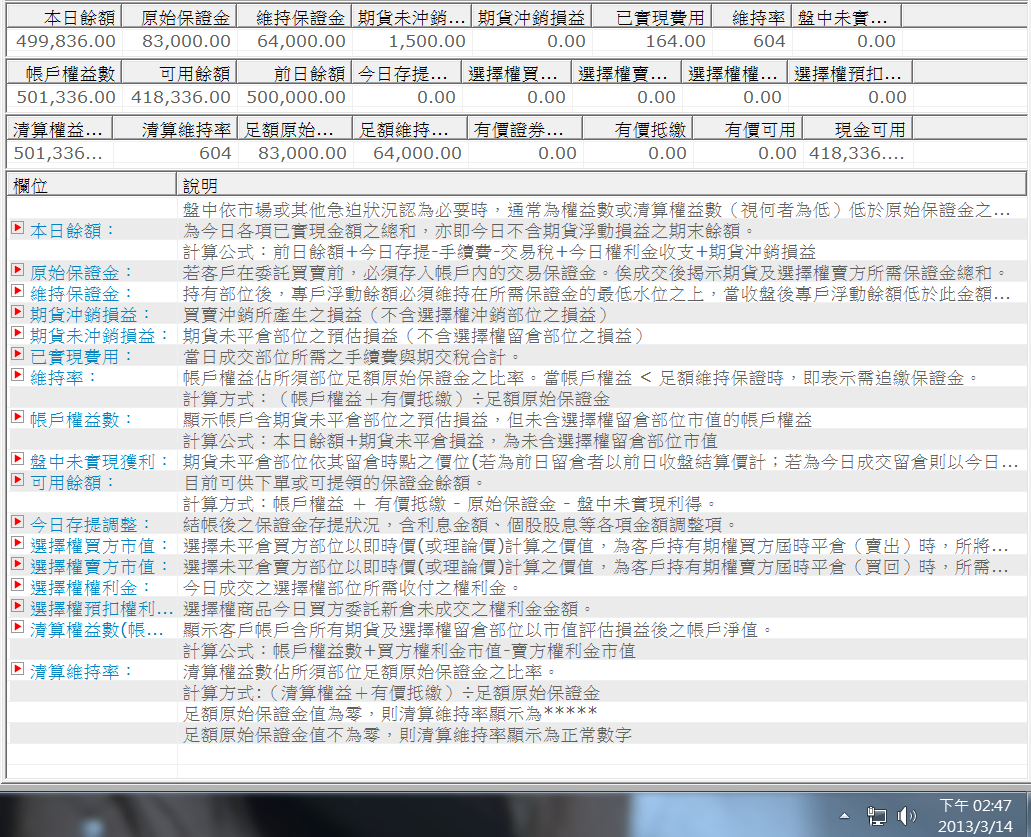This screenshot has width=1031, height=837.
Task: Select the 本日餘額： row label
Action: pyautogui.click(x=73, y=231)
